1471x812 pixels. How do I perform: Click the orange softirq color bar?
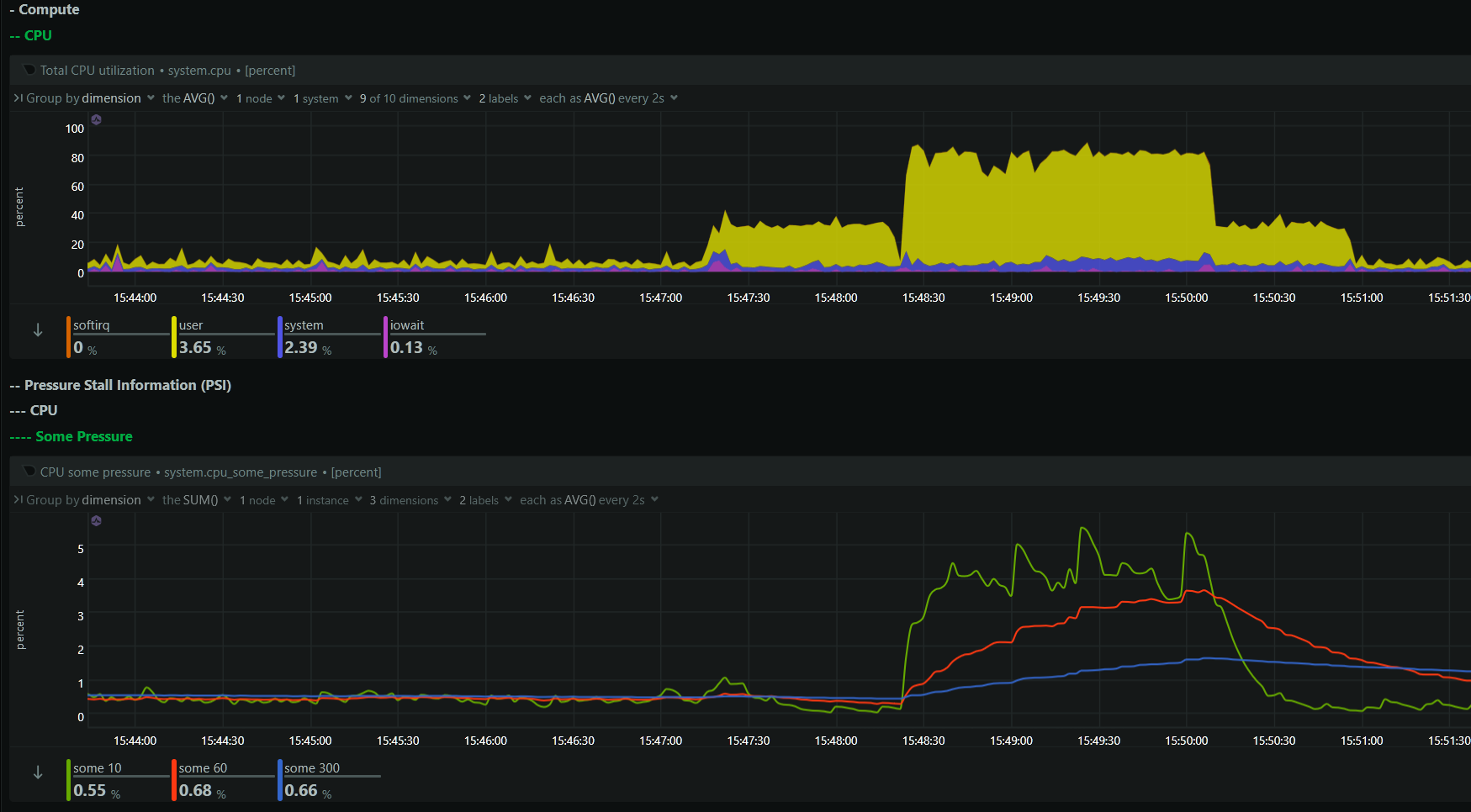(68, 337)
